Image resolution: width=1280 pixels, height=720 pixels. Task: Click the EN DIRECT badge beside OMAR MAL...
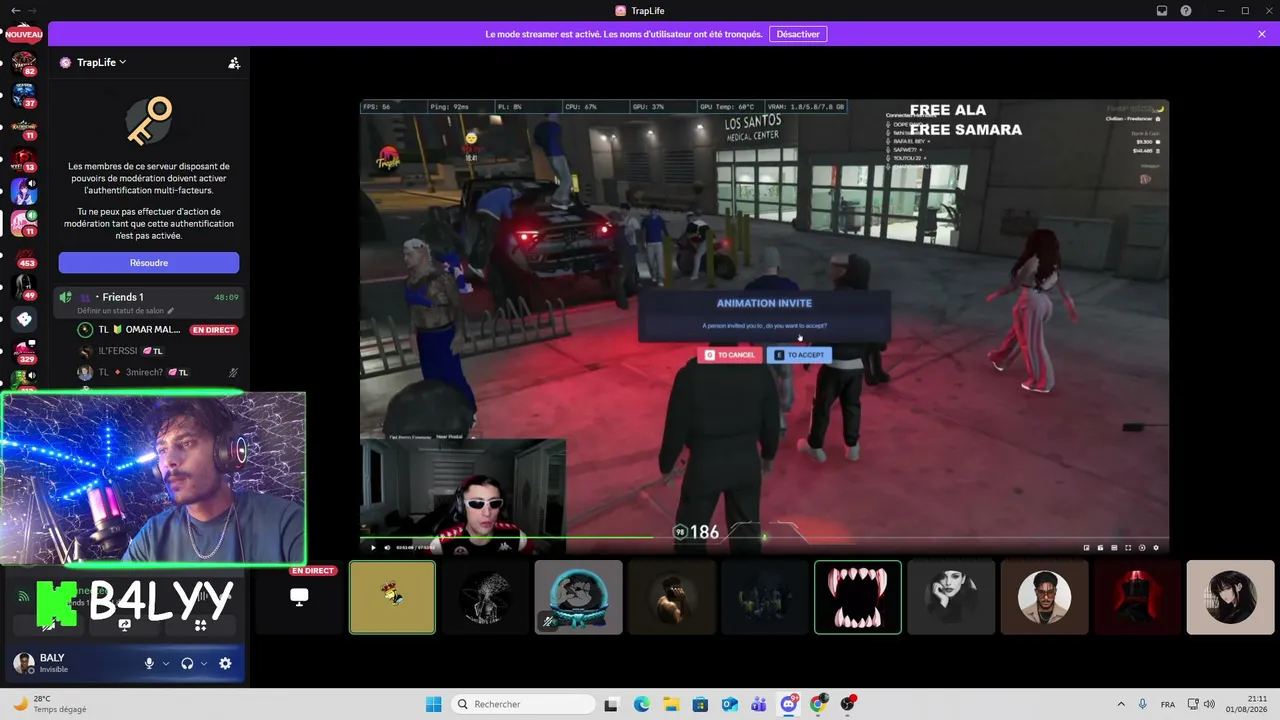pos(214,330)
